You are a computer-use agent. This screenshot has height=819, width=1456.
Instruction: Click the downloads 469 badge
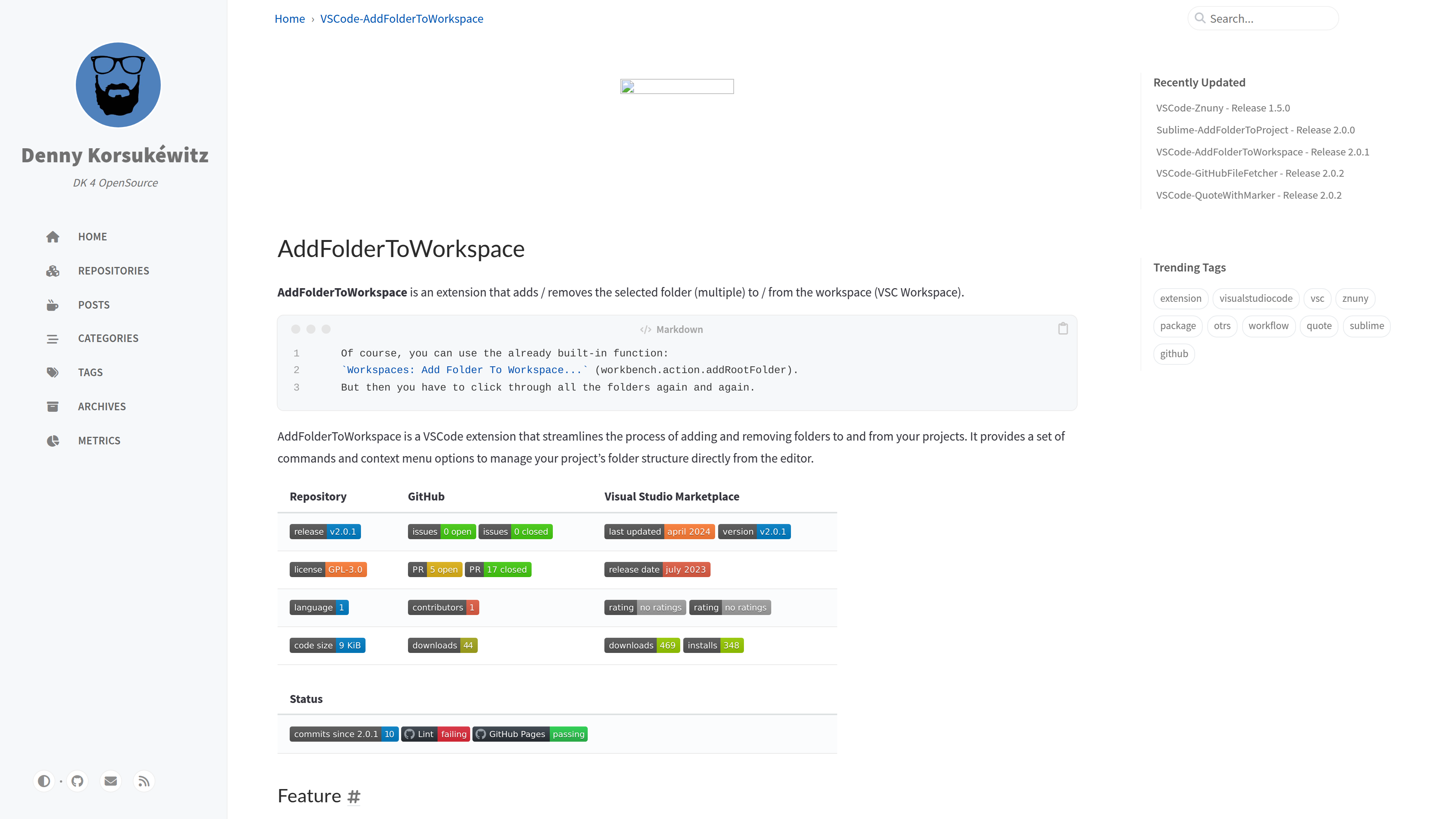[x=642, y=645]
